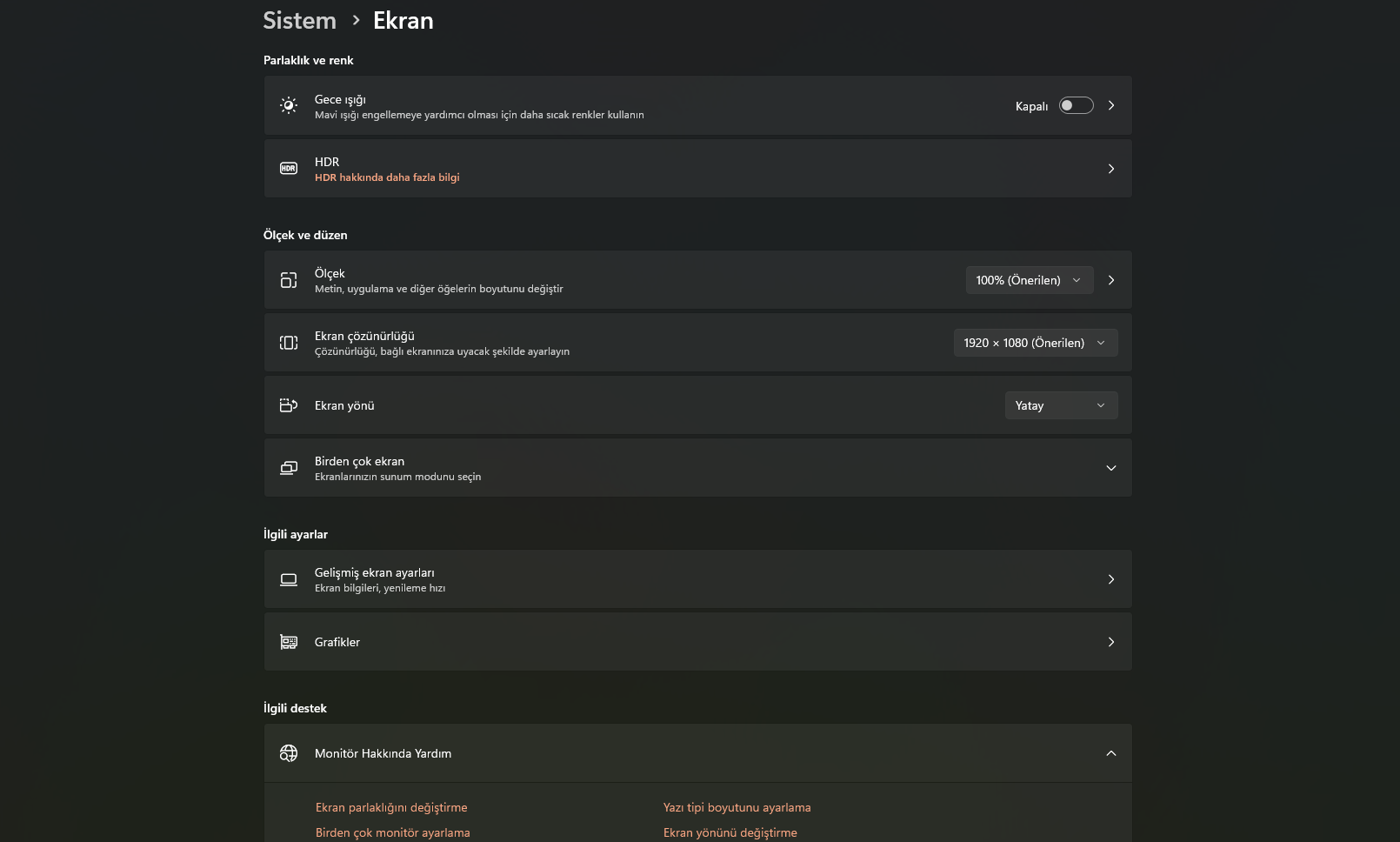Toggle the Gece ışığı switch on

pyautogui.click(x=1076, y=105)
